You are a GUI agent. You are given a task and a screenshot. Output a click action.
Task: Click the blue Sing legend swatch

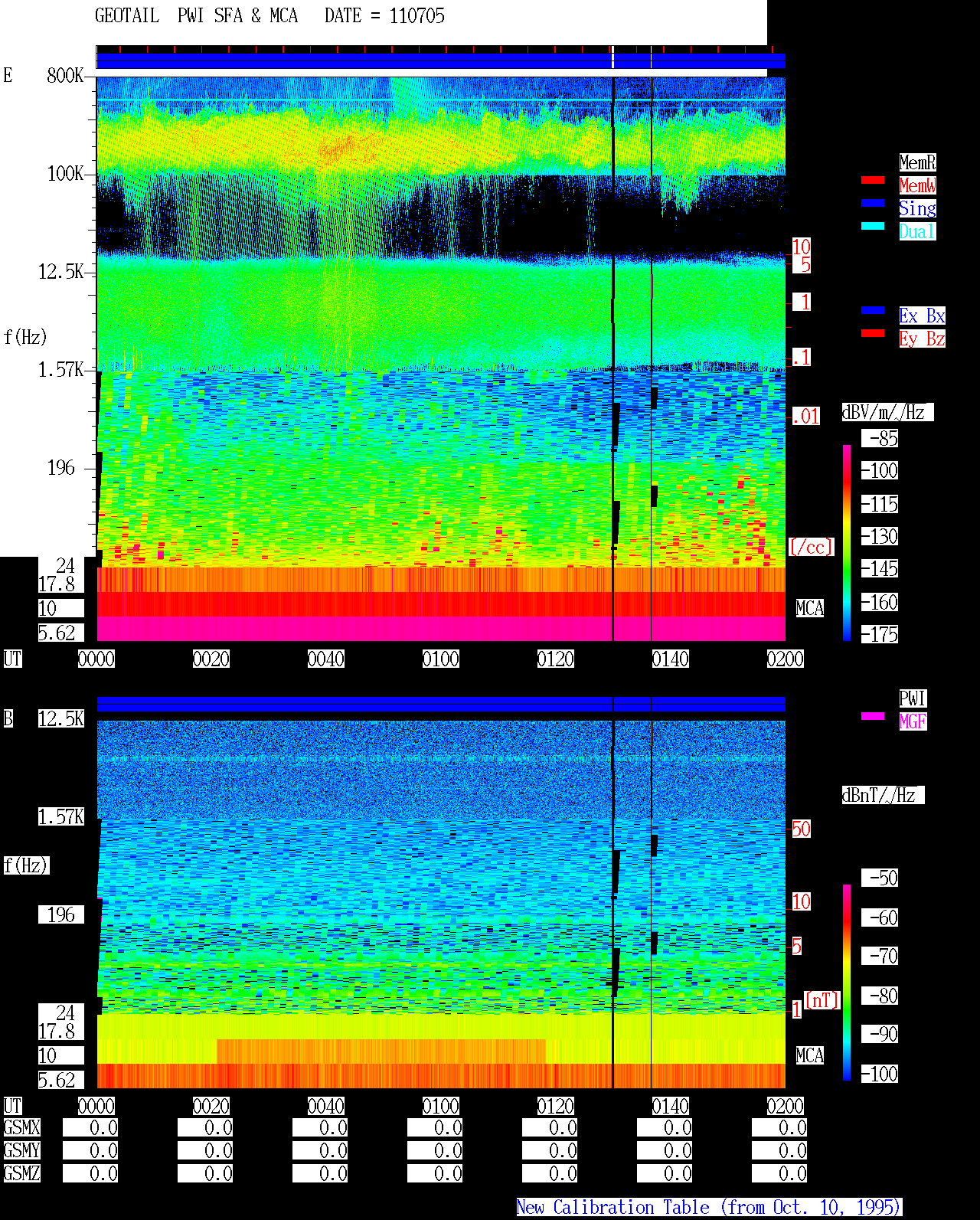(x=873, y=203)
